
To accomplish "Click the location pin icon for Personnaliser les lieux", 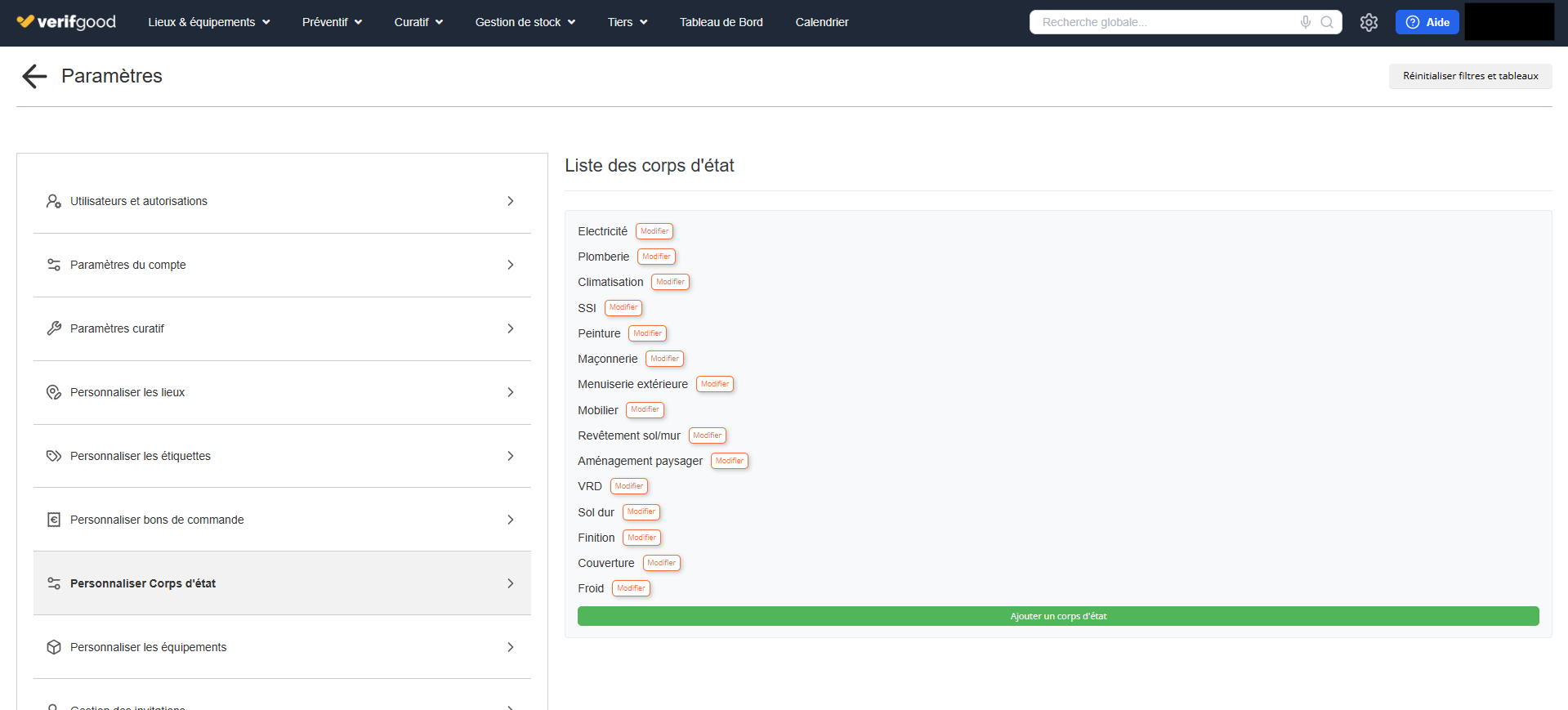I will (x=54, y=392).
